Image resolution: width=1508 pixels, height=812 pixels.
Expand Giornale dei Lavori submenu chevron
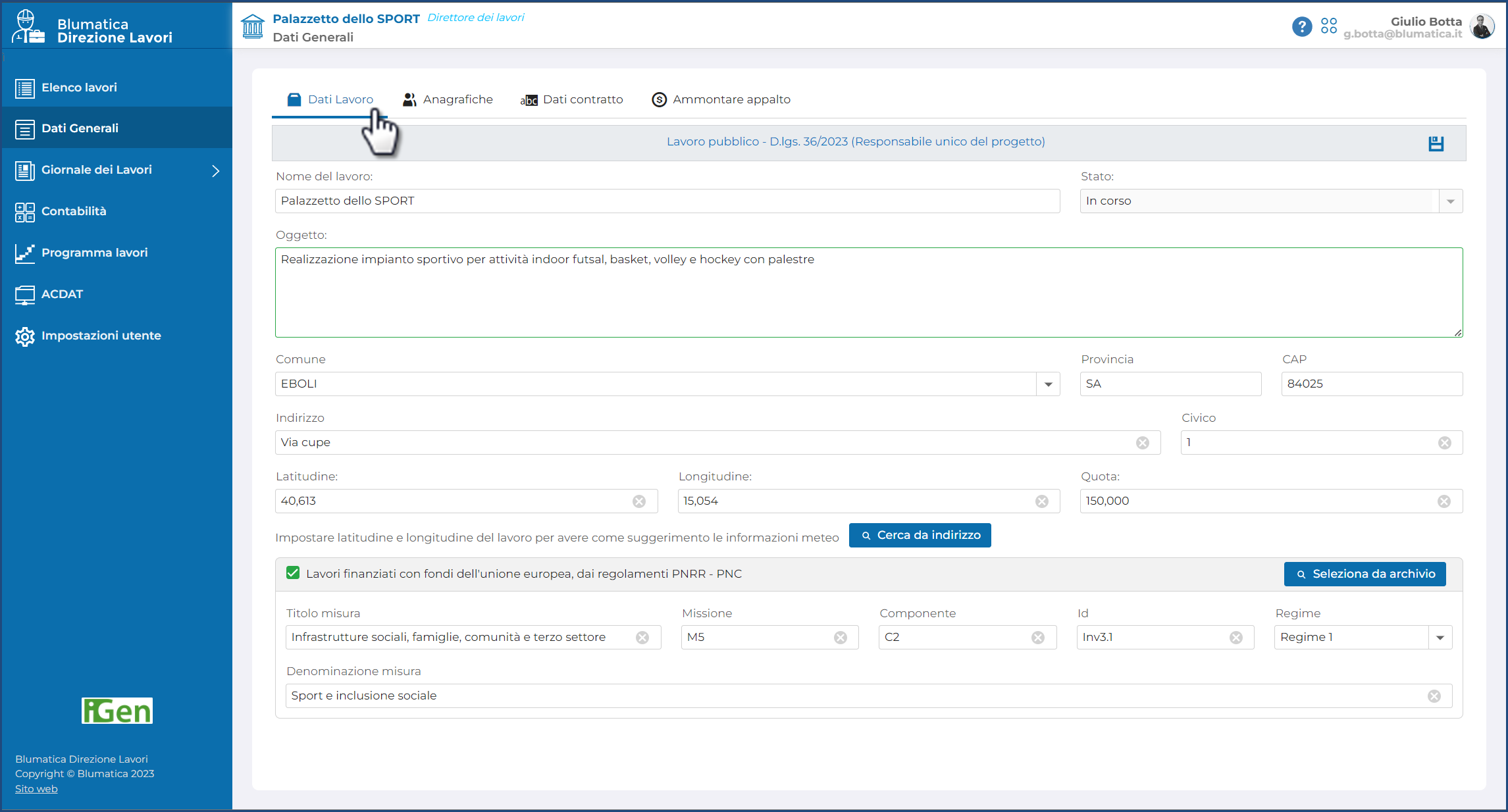[215, 170]
